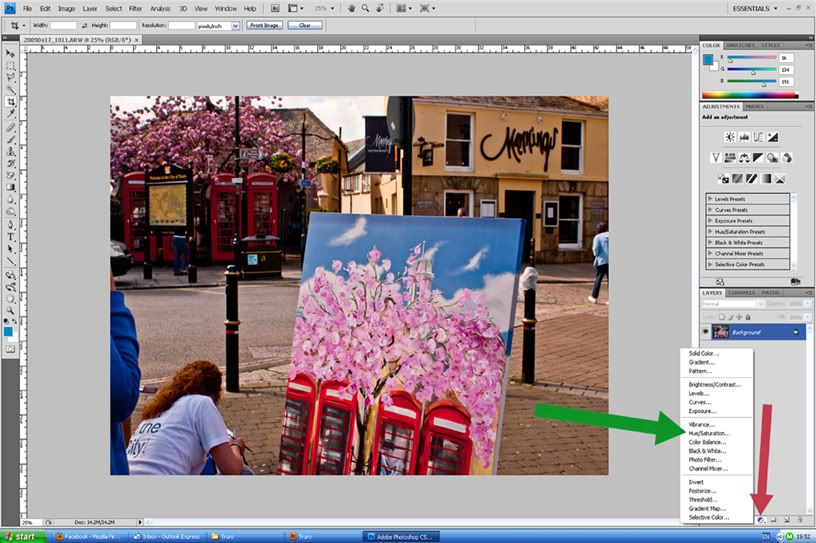Select the Rectangular Marquee tool
The width and height of the screenshot is (816, 543).
click(x=10, y=66)
